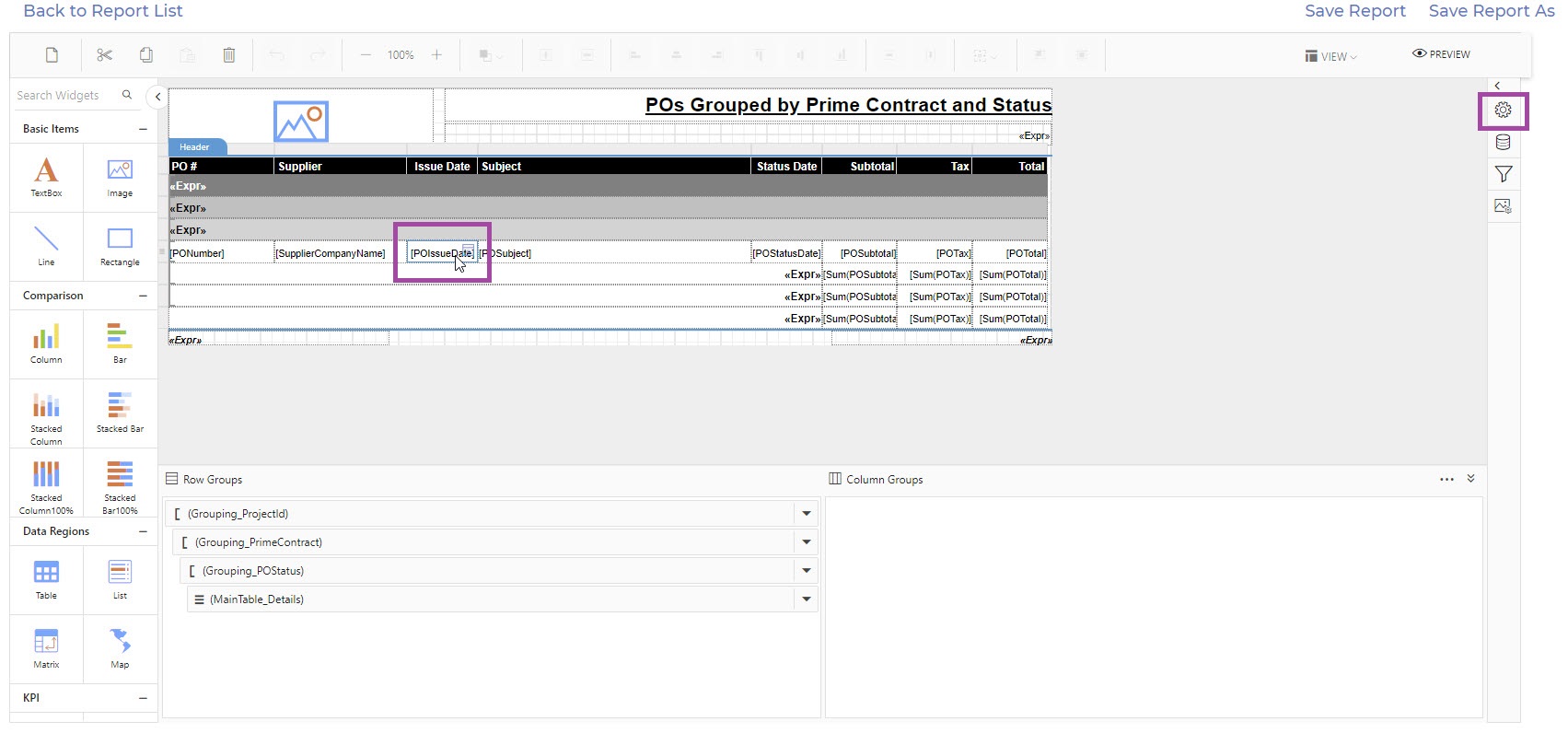
Task: Select the Column chart widget
Action: (x=46, y=343)
